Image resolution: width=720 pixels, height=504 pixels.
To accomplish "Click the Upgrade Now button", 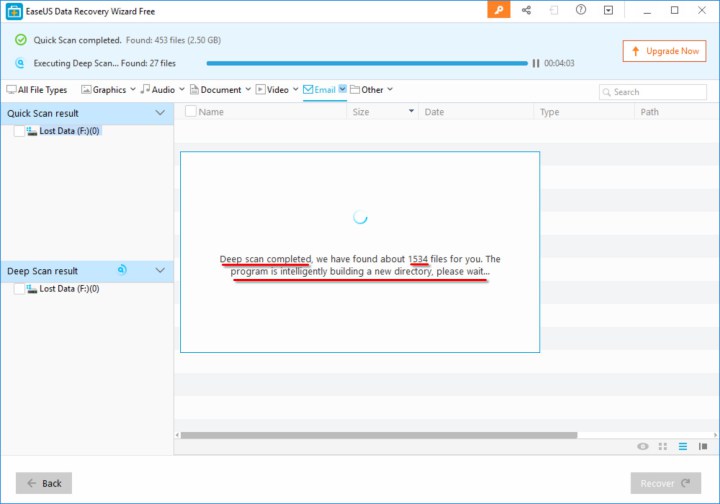I will (x=663, y=50).
